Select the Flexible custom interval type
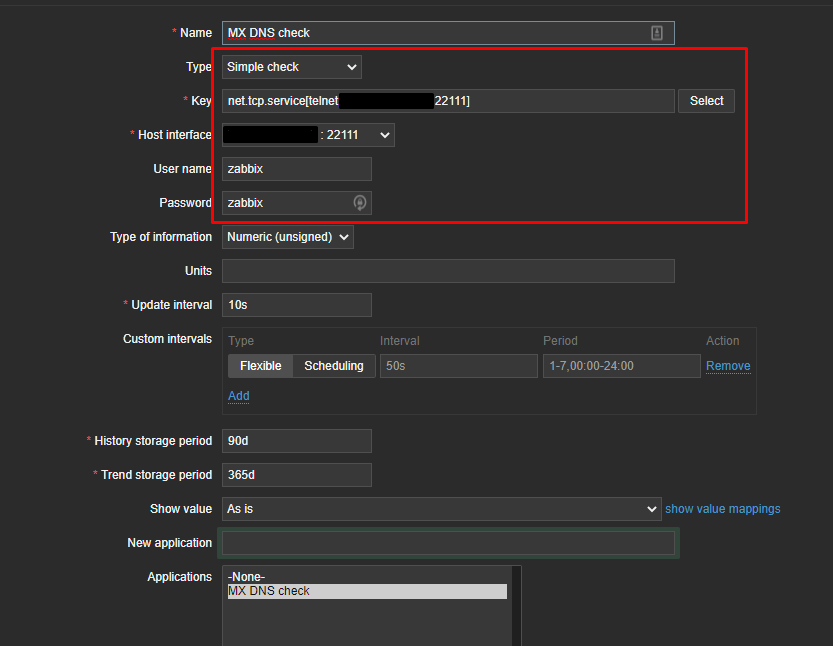The width and height of the screenshot is (833, 646). click(260, 366)
